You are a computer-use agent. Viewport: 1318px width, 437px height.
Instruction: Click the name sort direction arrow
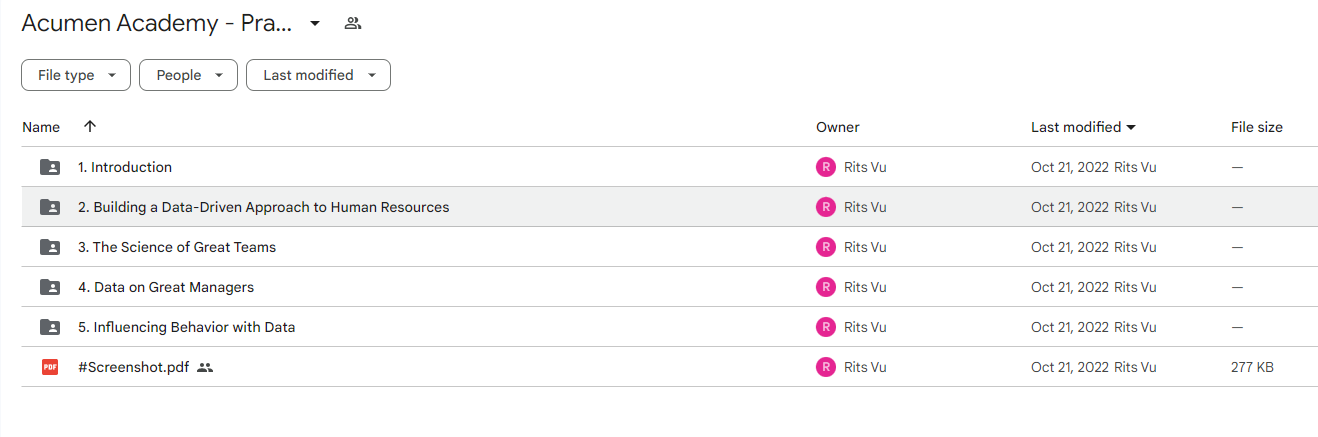90,127
